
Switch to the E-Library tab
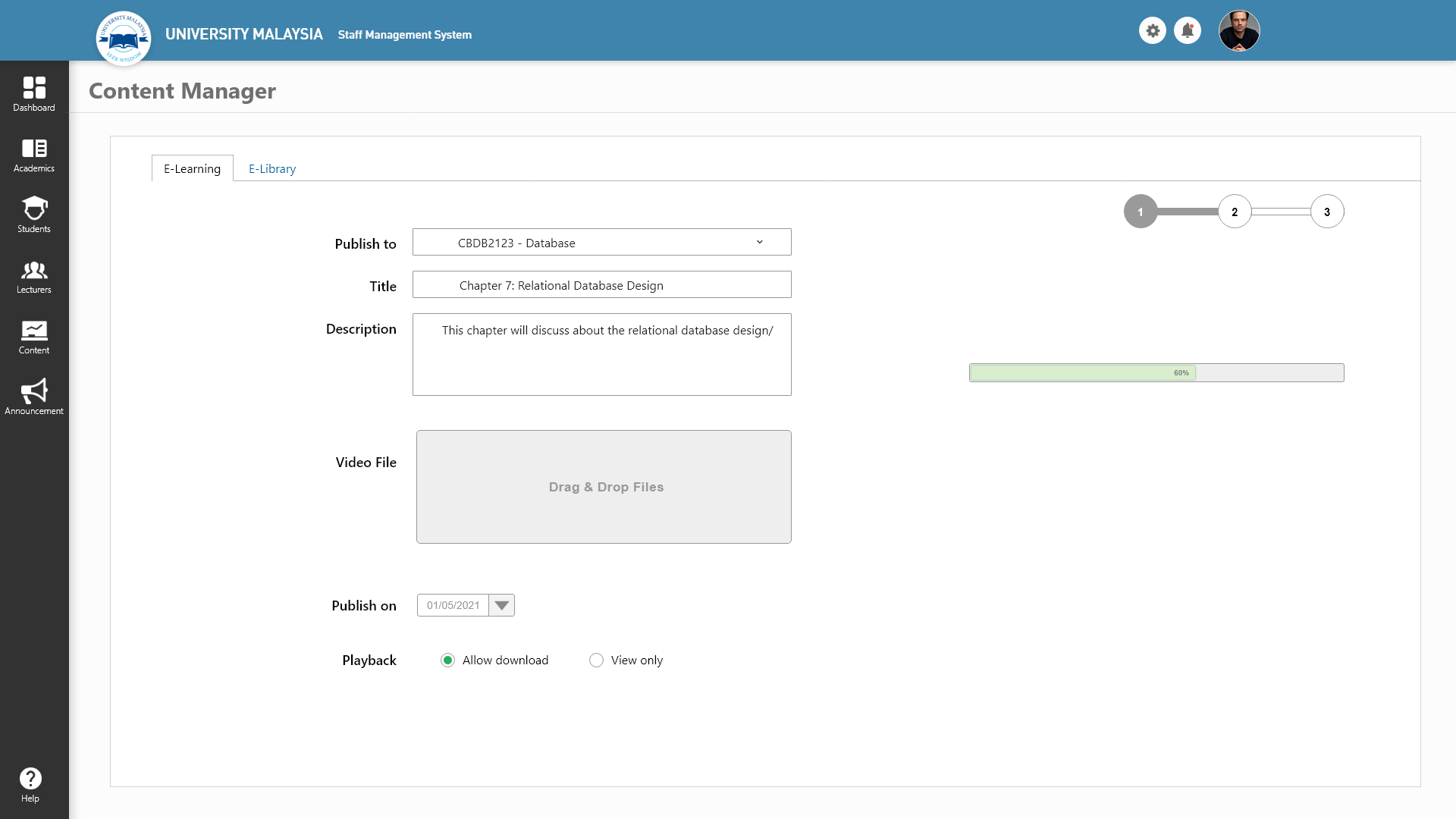click(272, 168)
